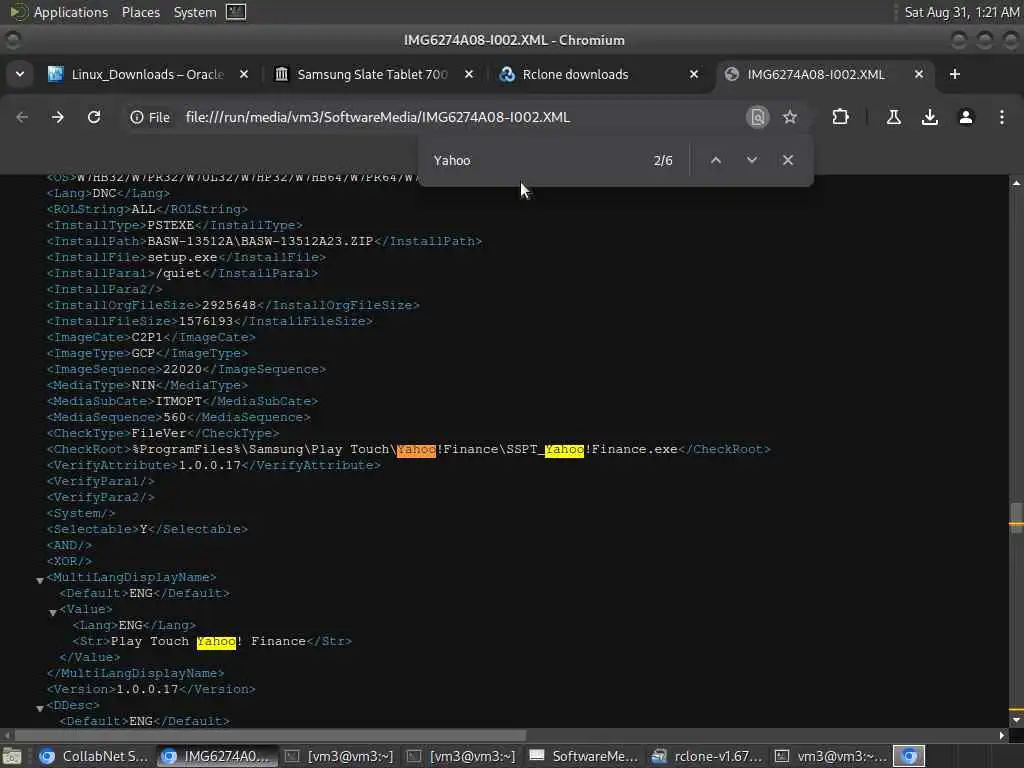Click Yahoo highlight in Play Touch string
The image size is (1024, 768).
216,641
